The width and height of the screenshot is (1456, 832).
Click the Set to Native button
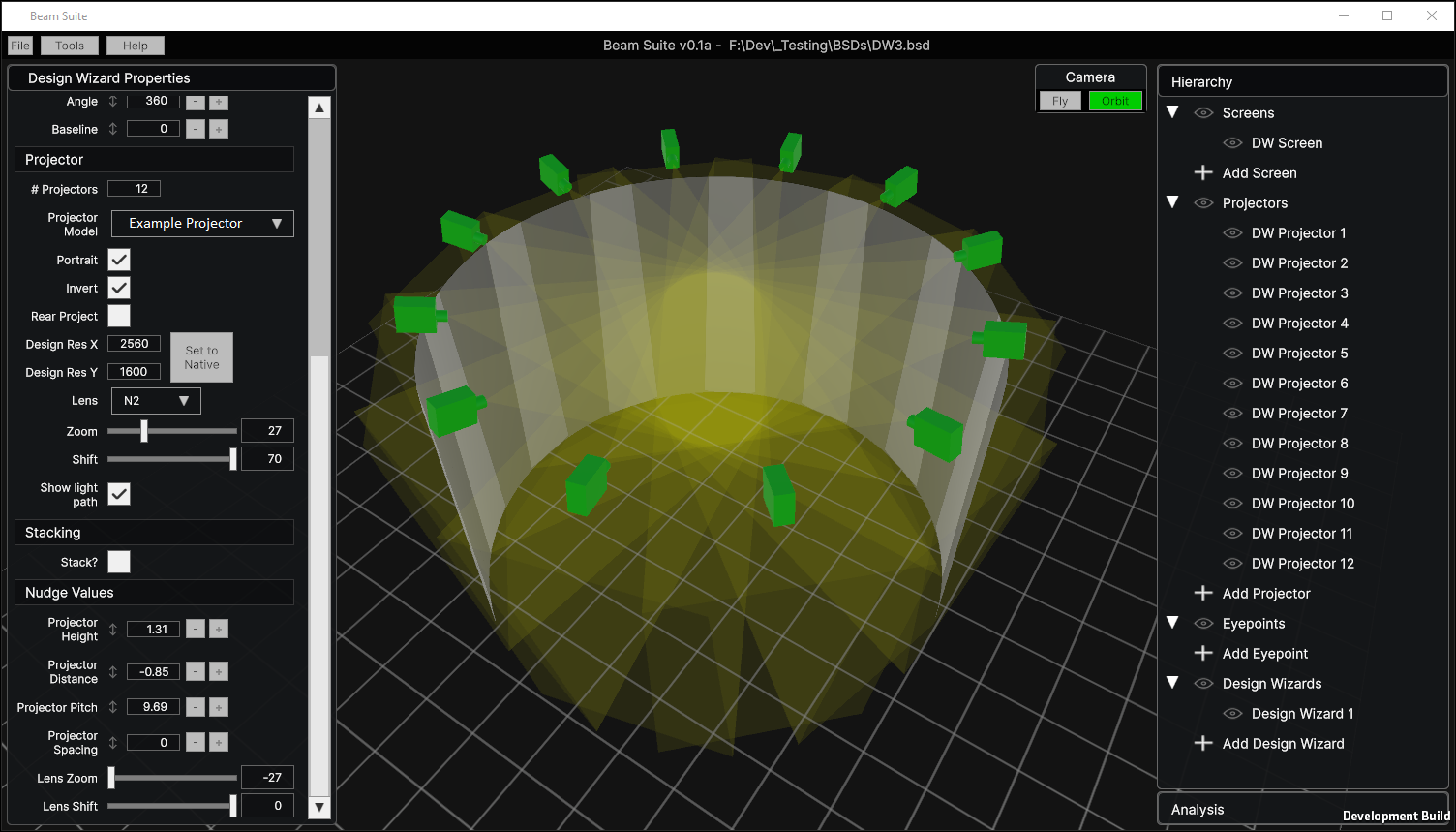pos(201,357)
